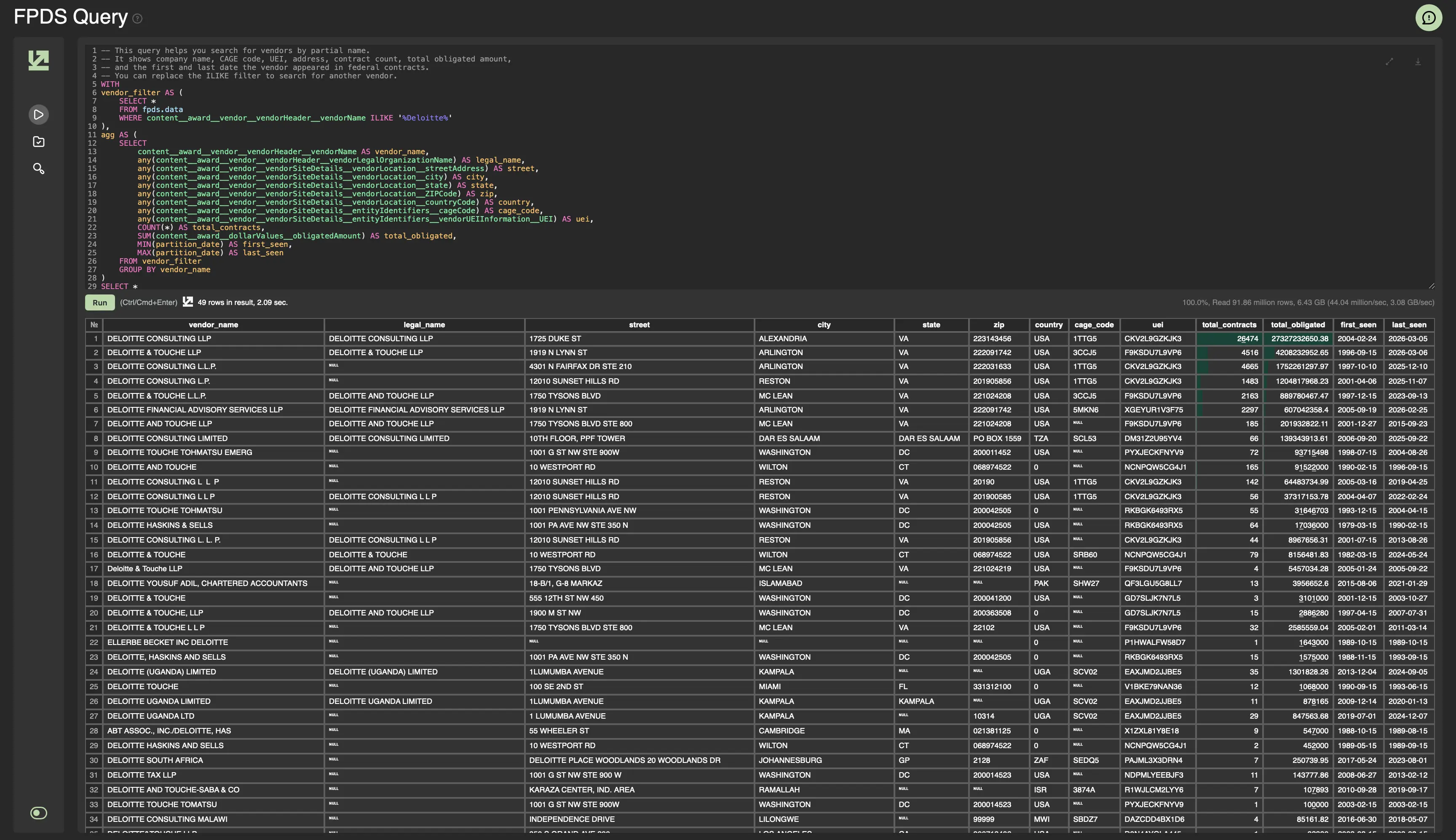Click the cage_code column header
Screen dimensions: 1456x840
coord(1094,325)
